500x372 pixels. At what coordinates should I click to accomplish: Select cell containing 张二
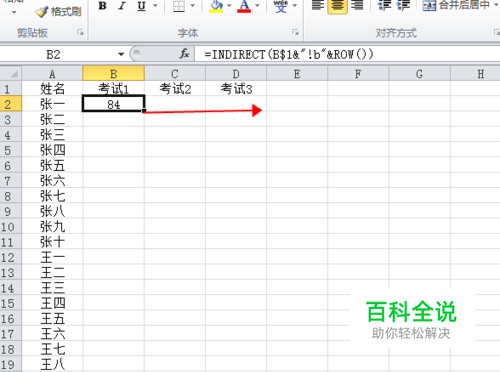point(52,120)
